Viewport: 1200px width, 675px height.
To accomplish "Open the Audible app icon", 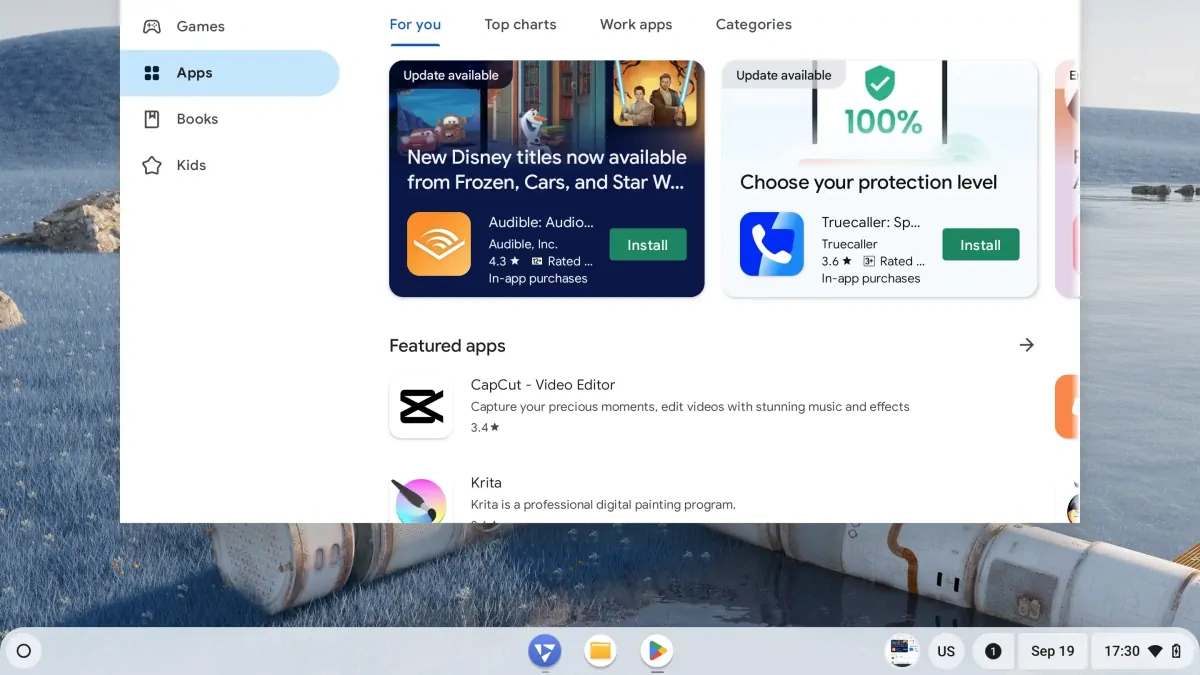I will [439, 244].
